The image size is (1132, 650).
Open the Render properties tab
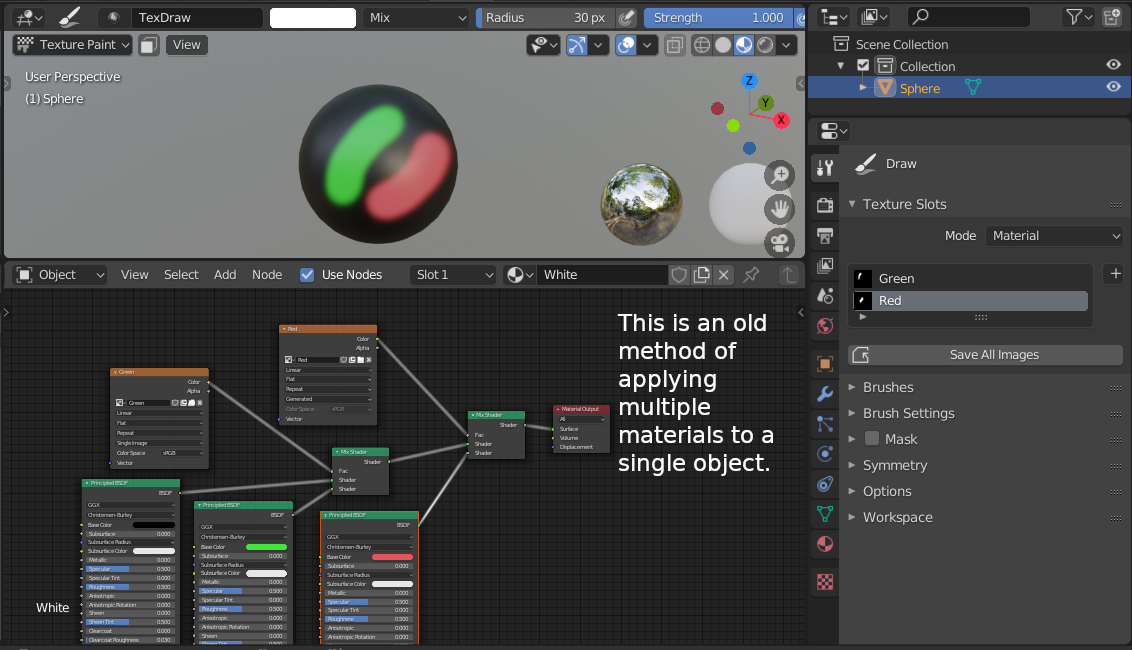pyautogui.click(x=825, y=205)
